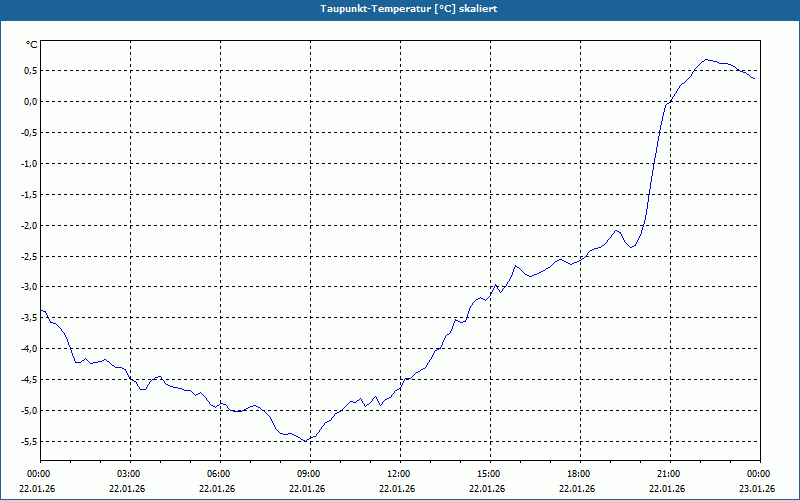Click the -1,5 y-axis label
Viewport: 800px width, 500px height.
29,194
